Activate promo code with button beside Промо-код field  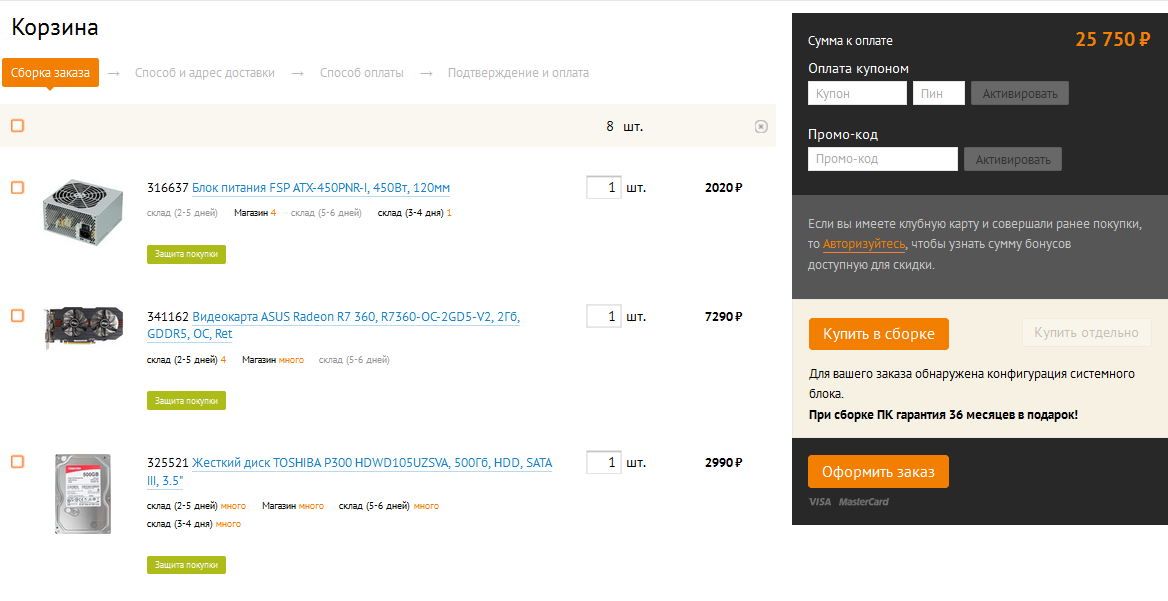[1013, 159]
